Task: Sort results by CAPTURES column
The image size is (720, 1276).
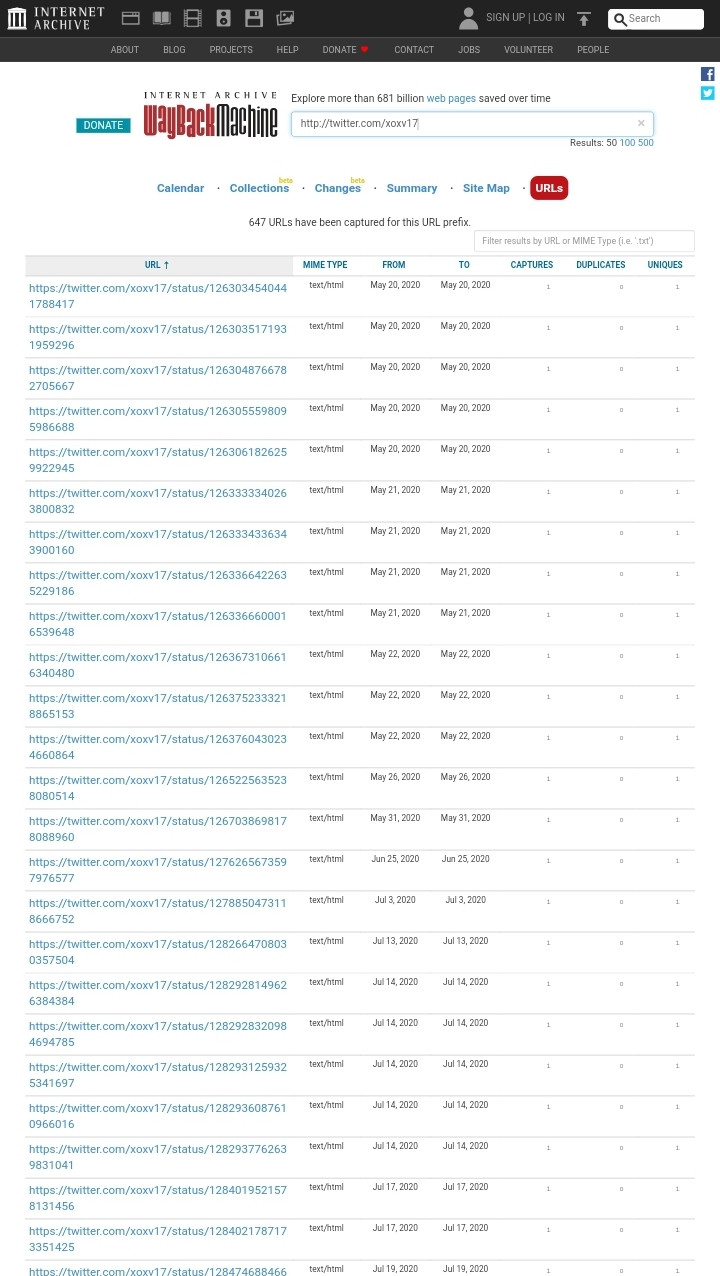Action: click(x=531, y=265)
